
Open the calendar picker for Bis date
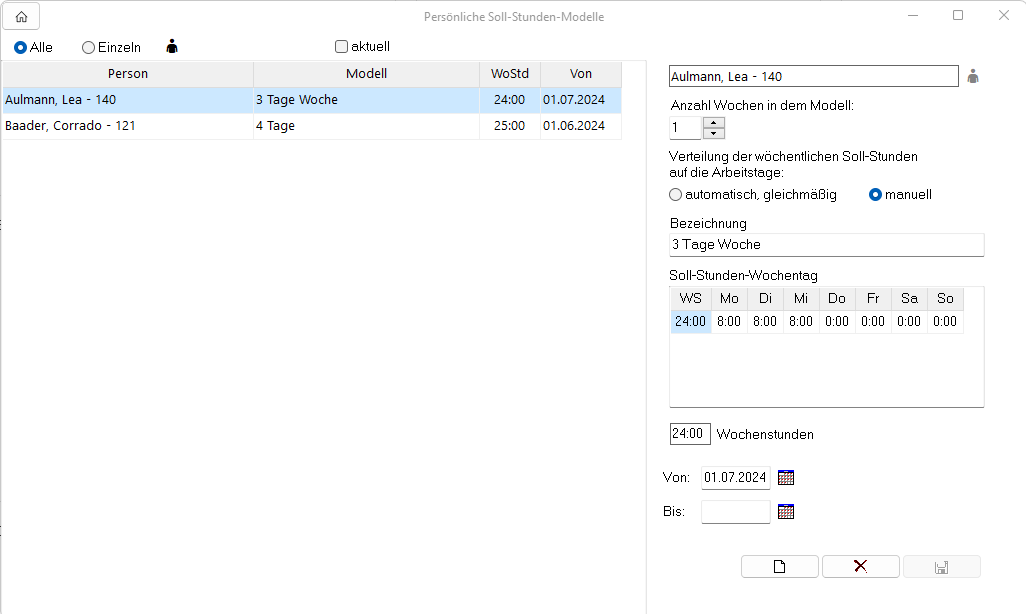tap(786, 512)
